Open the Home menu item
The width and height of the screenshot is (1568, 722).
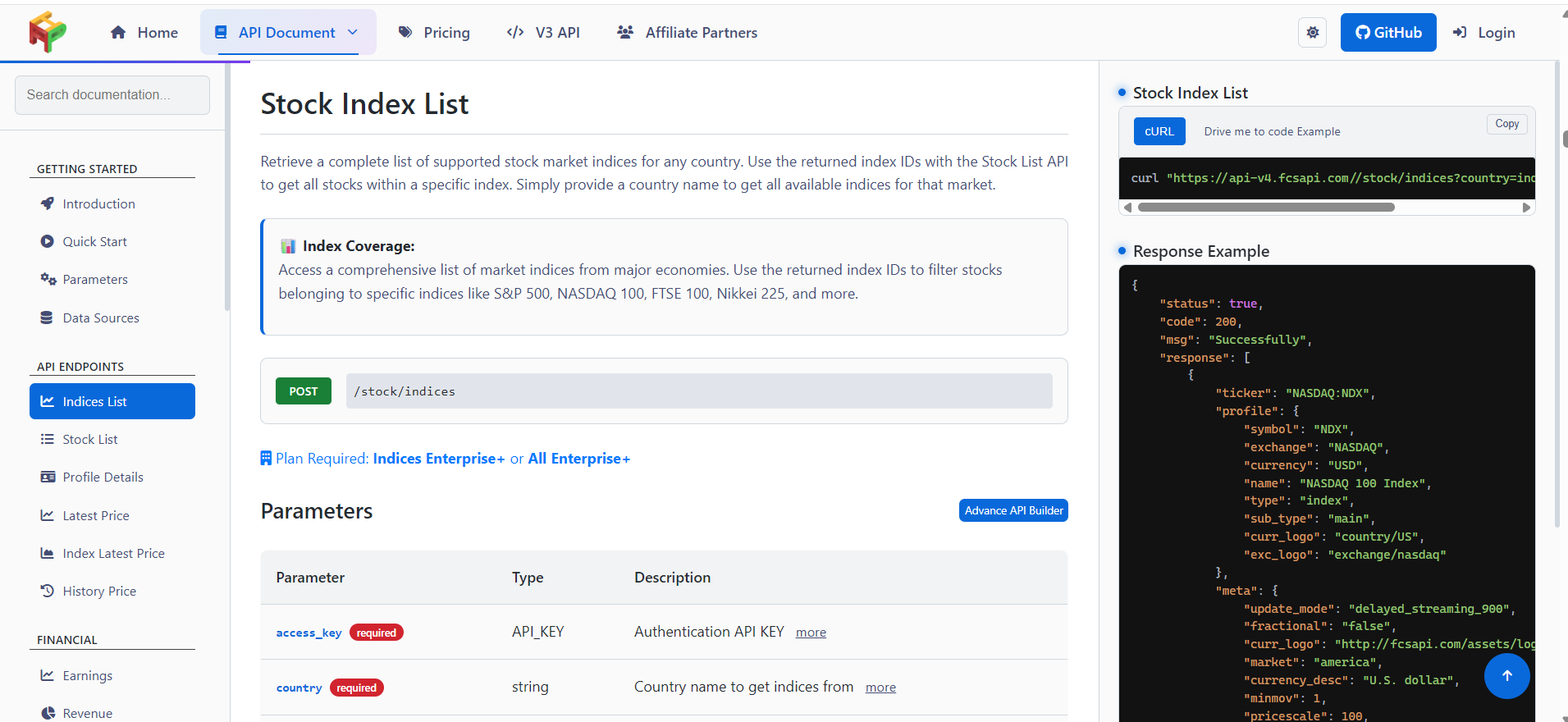tap(144, 33)
